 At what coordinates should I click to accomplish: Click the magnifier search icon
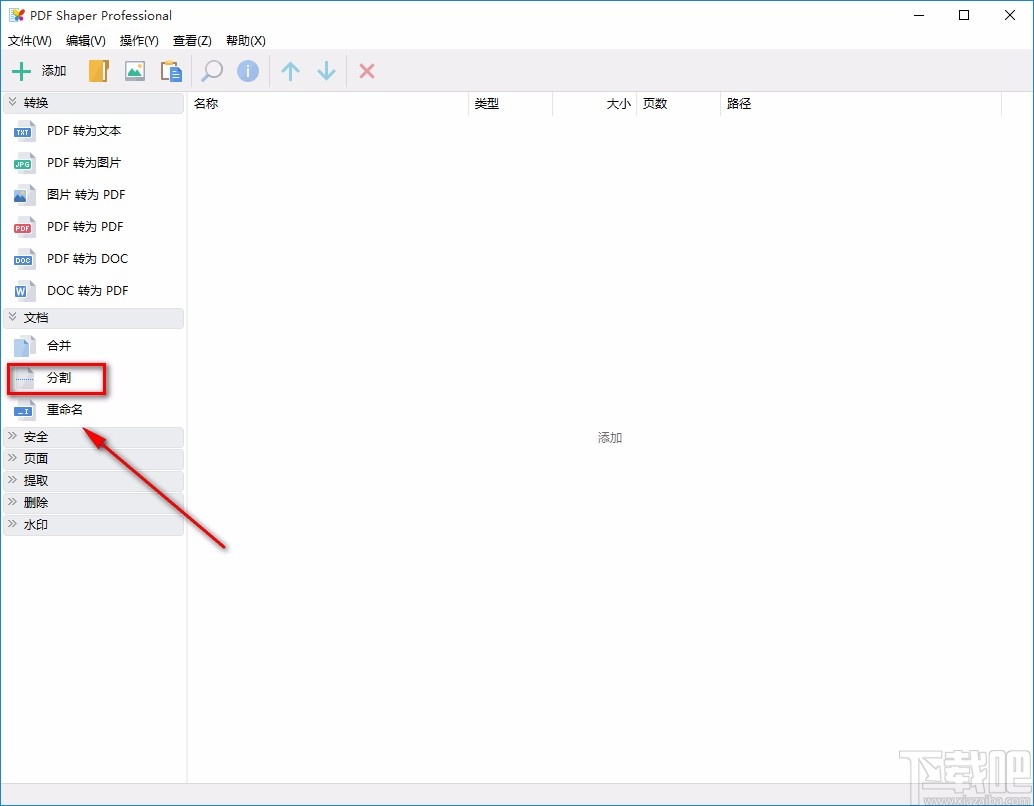[x=212, y=71]
